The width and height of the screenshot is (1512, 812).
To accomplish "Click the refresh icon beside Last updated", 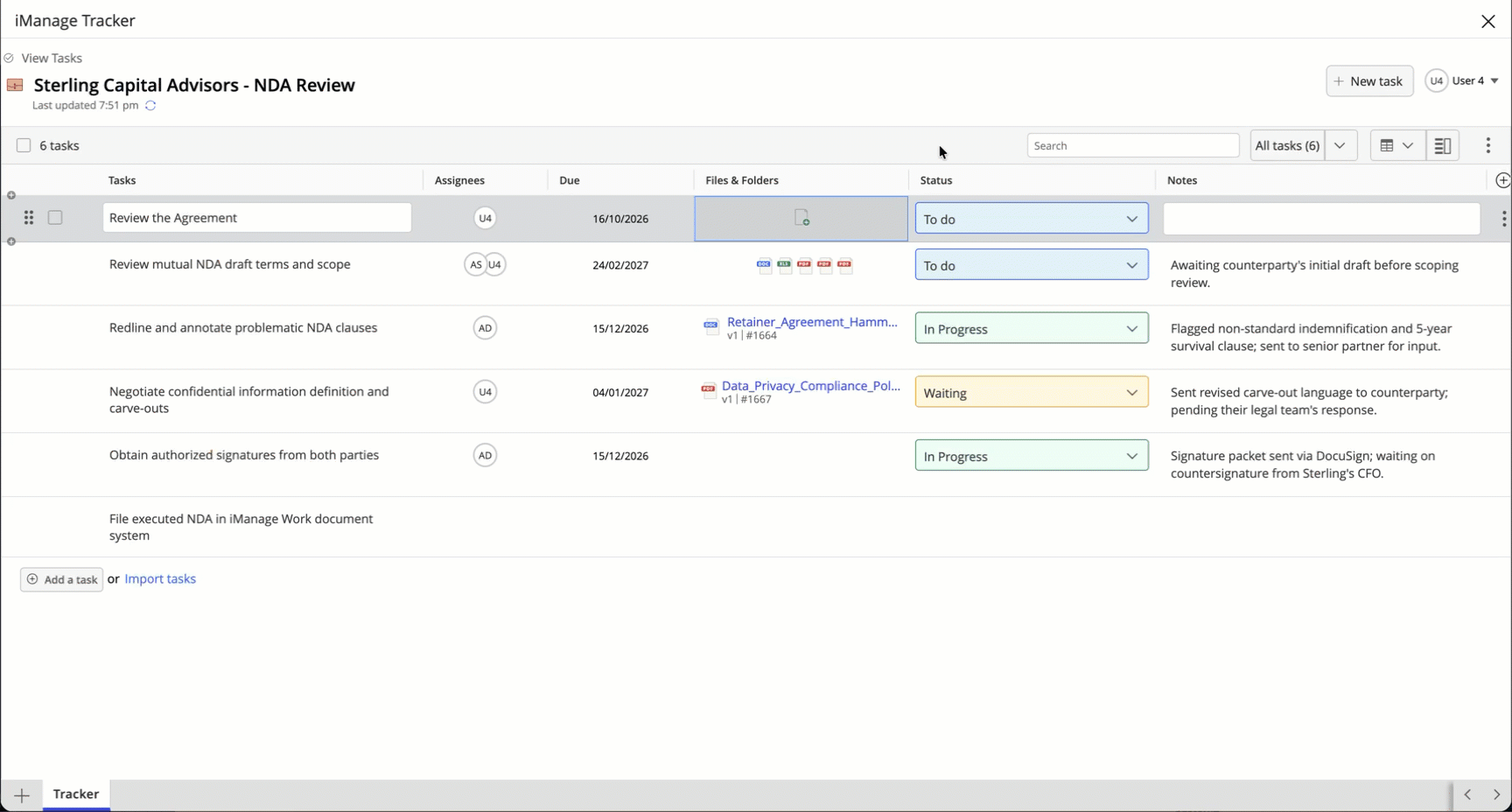I will (150, 105).
